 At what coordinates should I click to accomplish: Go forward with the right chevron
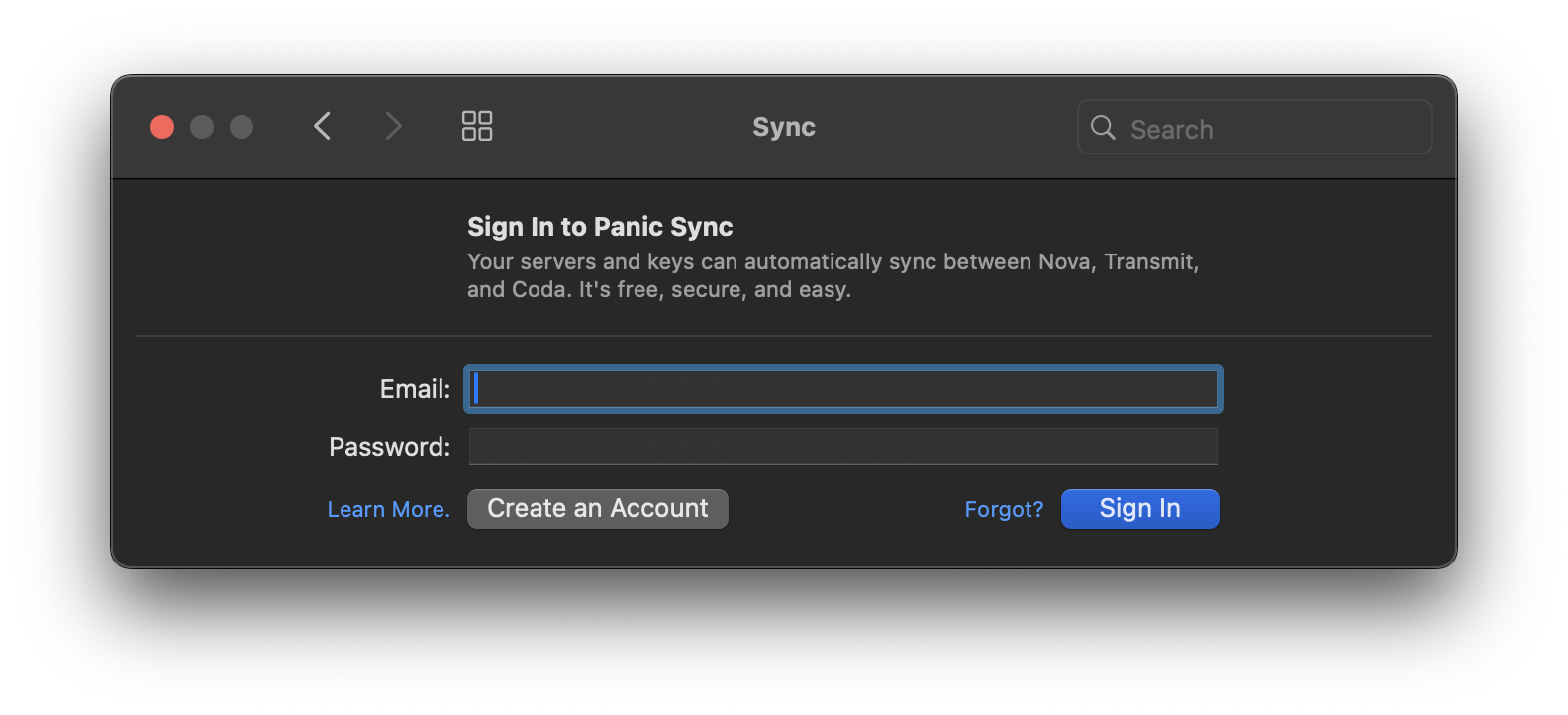[394, 126]
